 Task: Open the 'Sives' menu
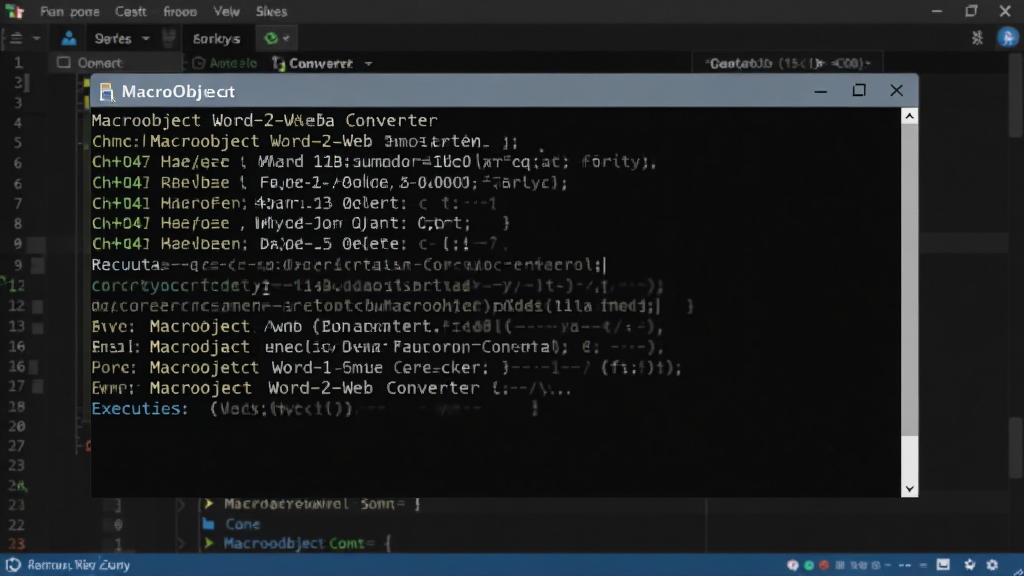point(271,12)
